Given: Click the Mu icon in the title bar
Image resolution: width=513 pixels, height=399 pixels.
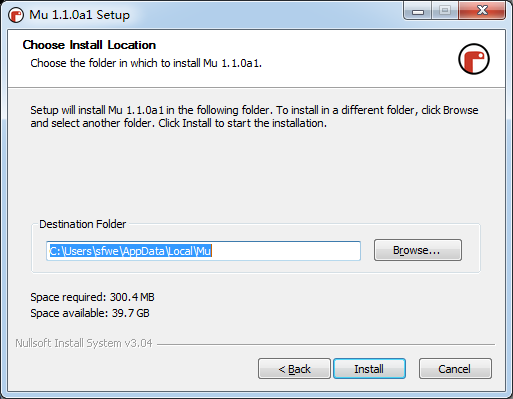Looking at the screenshot, I should (16, 15).
